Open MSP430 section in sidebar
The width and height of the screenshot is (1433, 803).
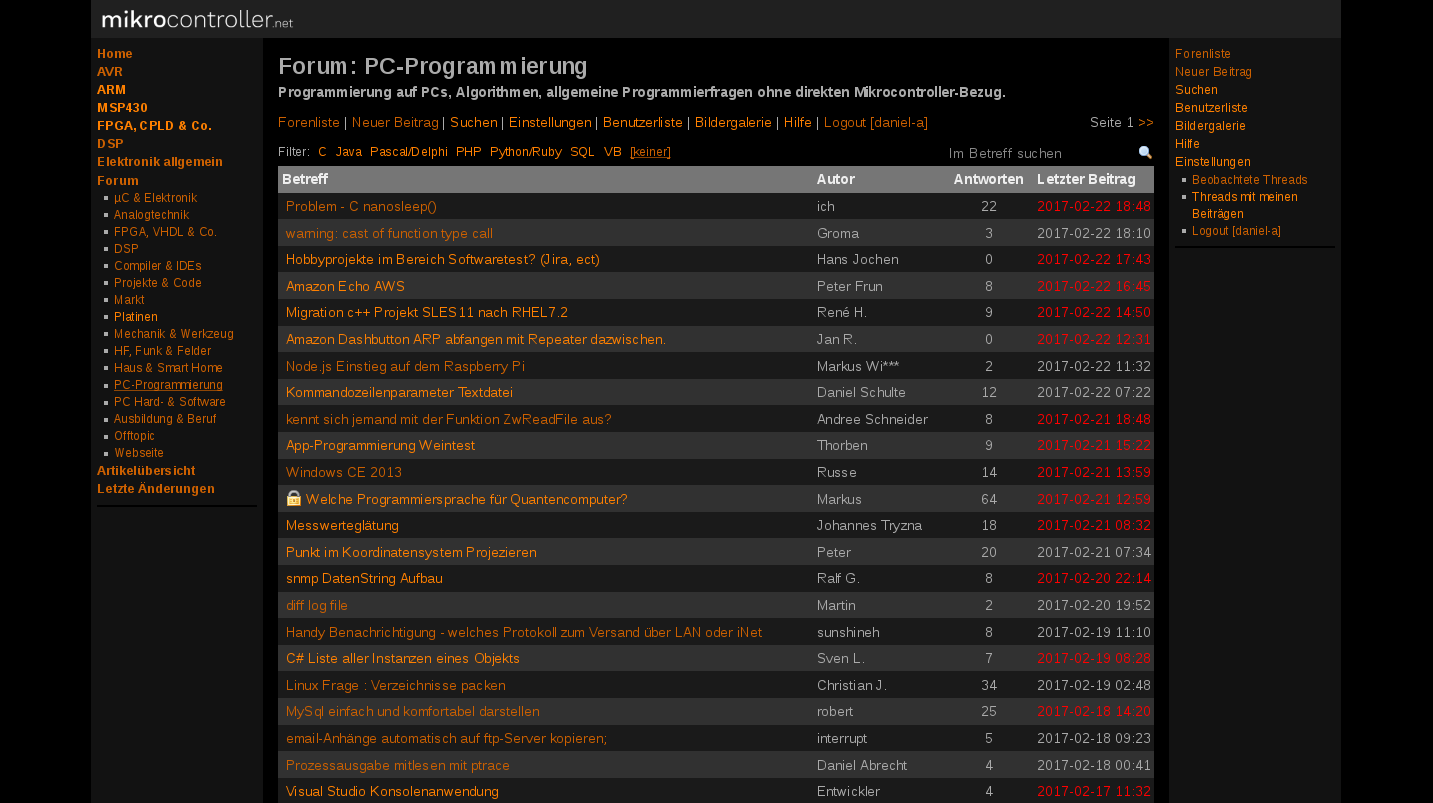122,108
